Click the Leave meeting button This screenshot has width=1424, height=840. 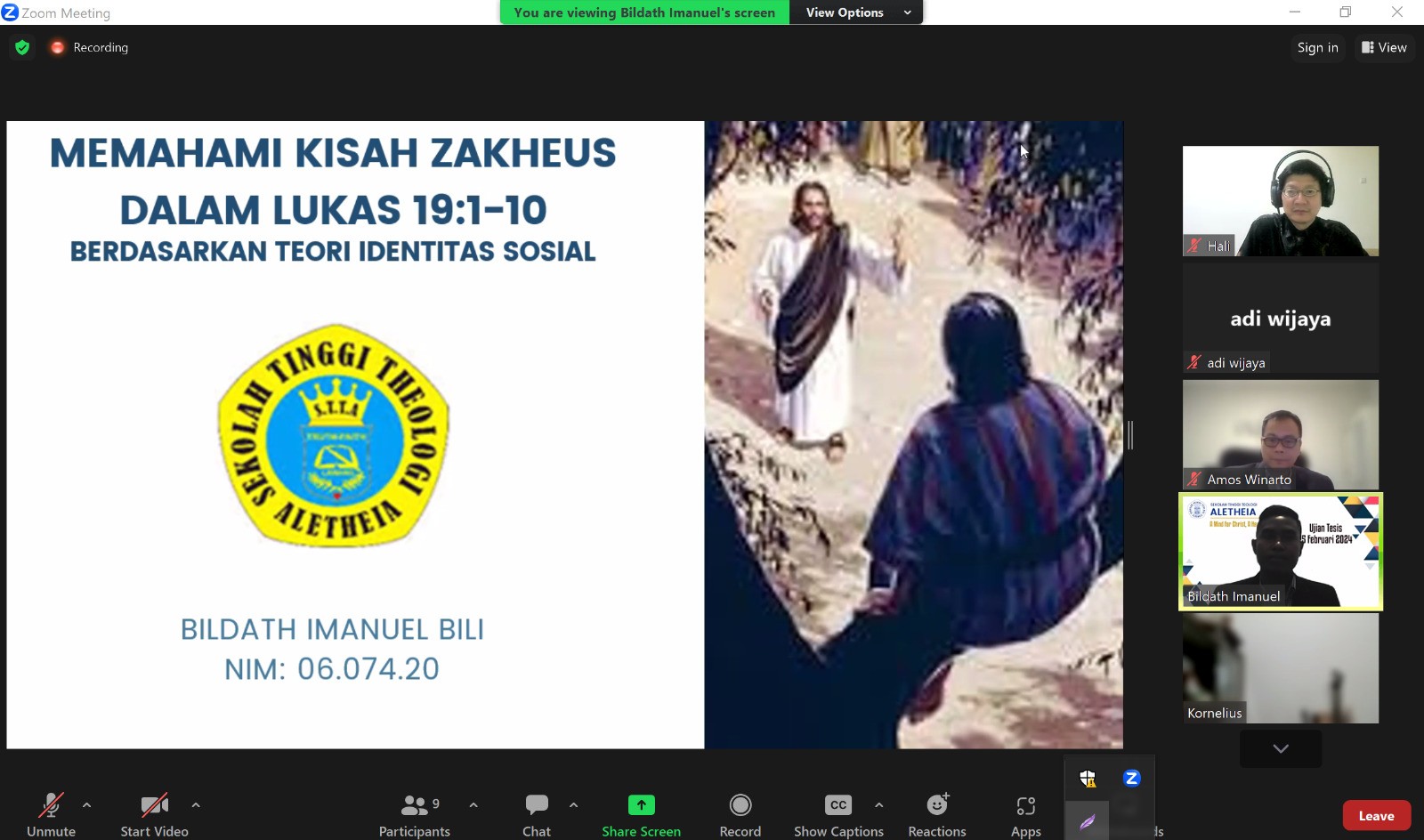click(x=1376, y=816)
